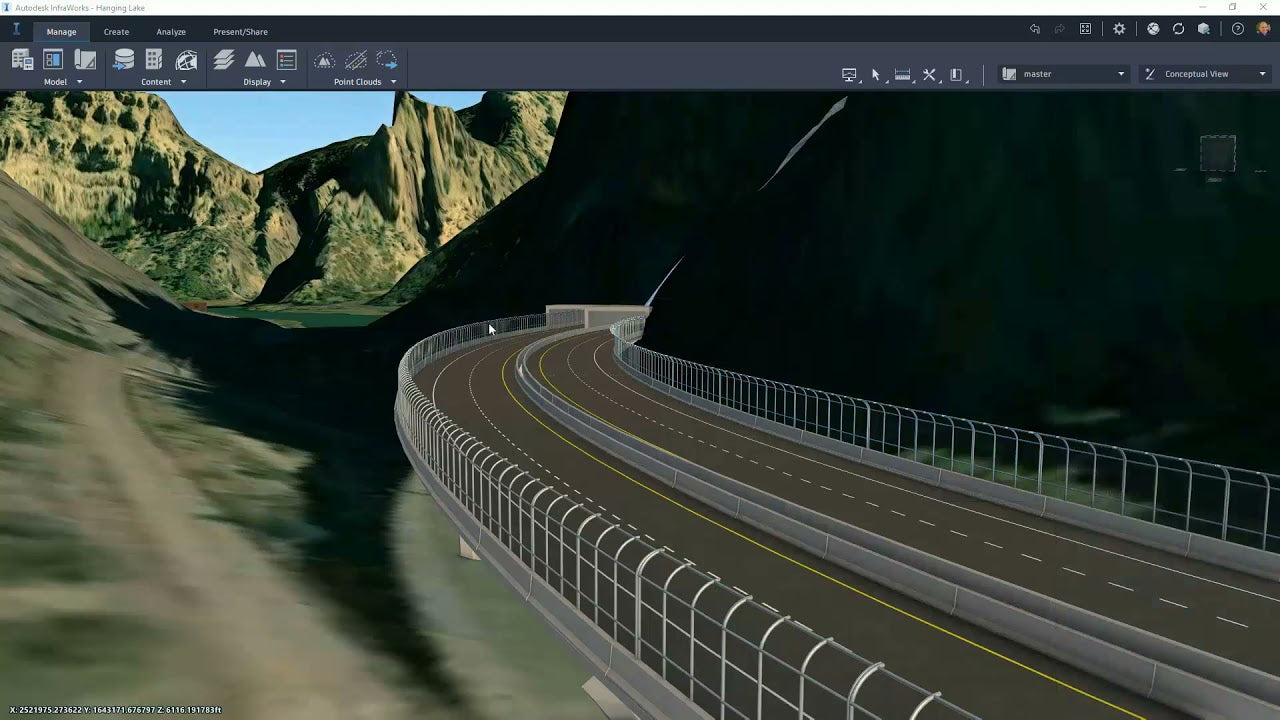Click the Select arrow cursor tool
Image resolution: width=1280 pixels, height=720 pixels.
(x=875, y=74)
